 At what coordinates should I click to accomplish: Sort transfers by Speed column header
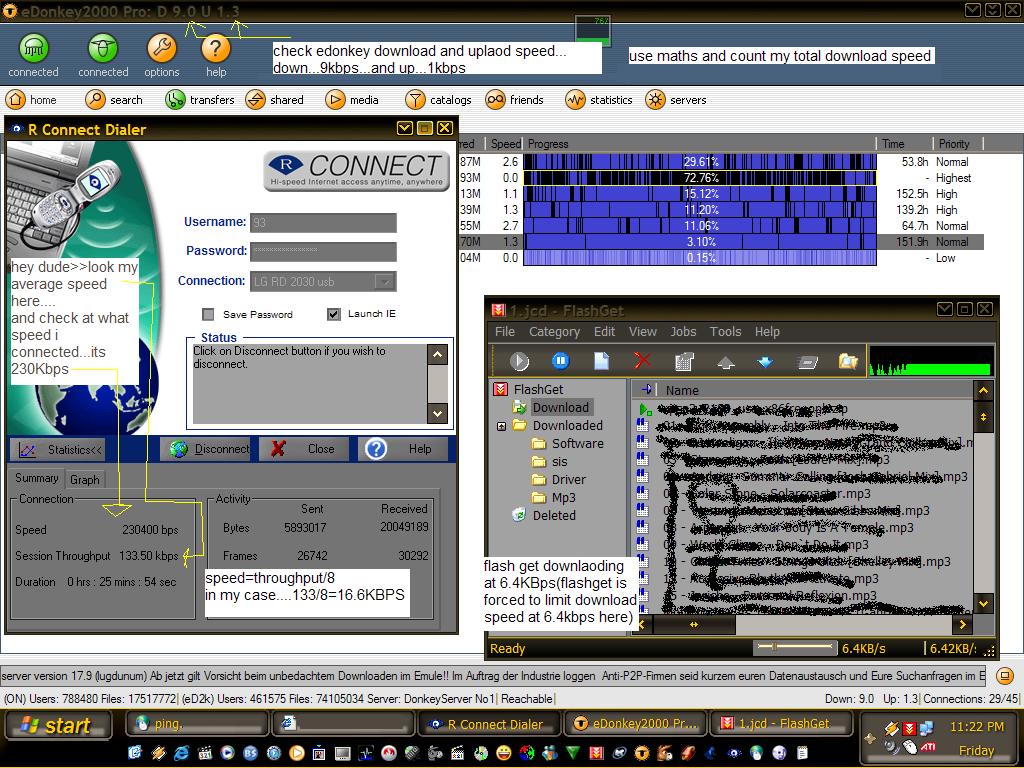point(505,144)
